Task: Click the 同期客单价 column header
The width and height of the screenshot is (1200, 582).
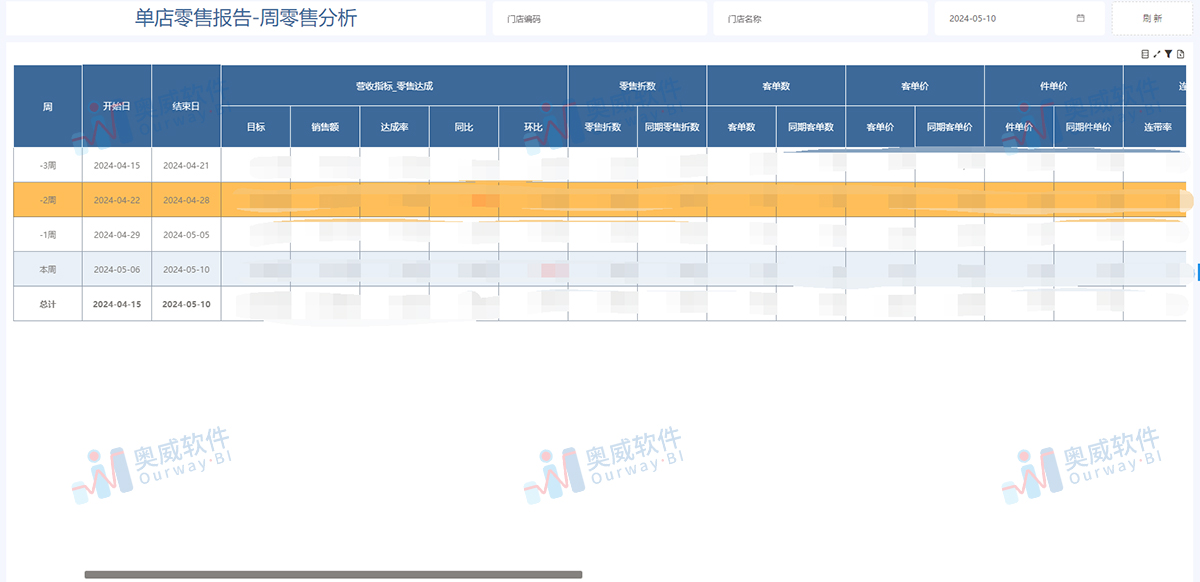Action: [950, 127]
